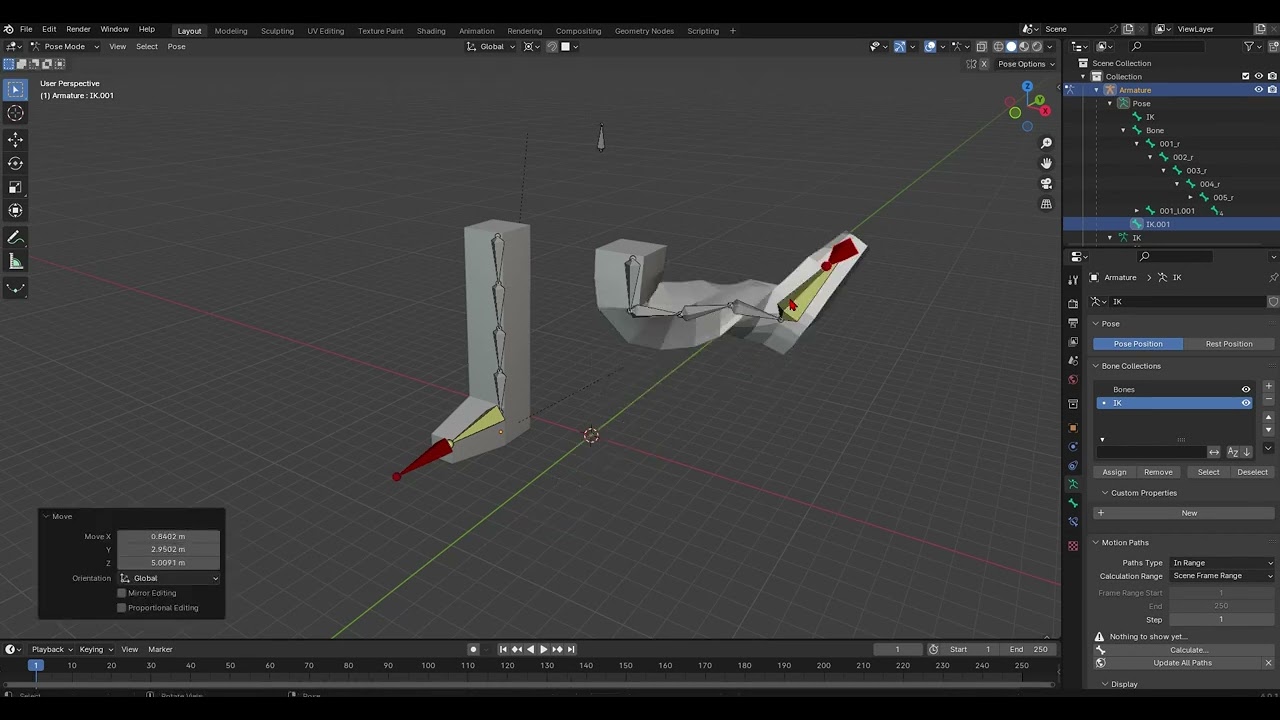Select the Select Box tool
Screen dimensions: 1280x720
click(x=15, y=89)
